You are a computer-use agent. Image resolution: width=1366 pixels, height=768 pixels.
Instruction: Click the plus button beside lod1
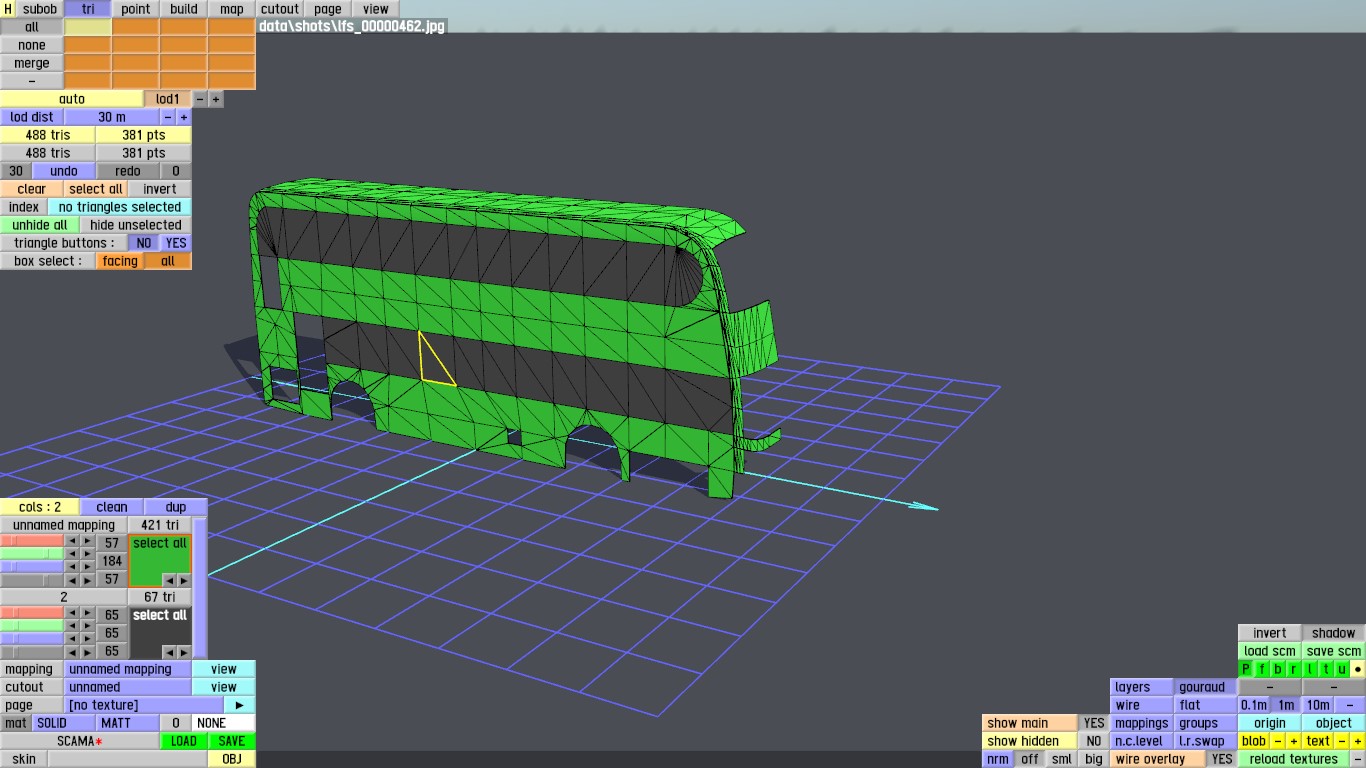pos(216,99)
